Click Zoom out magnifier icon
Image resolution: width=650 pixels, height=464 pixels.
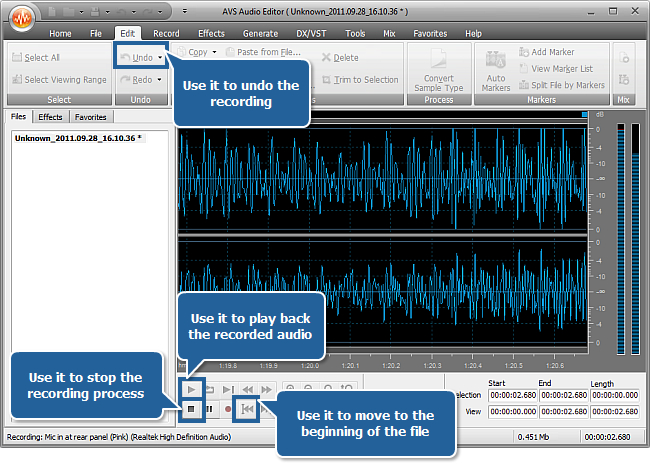click(x=308, y=388)
